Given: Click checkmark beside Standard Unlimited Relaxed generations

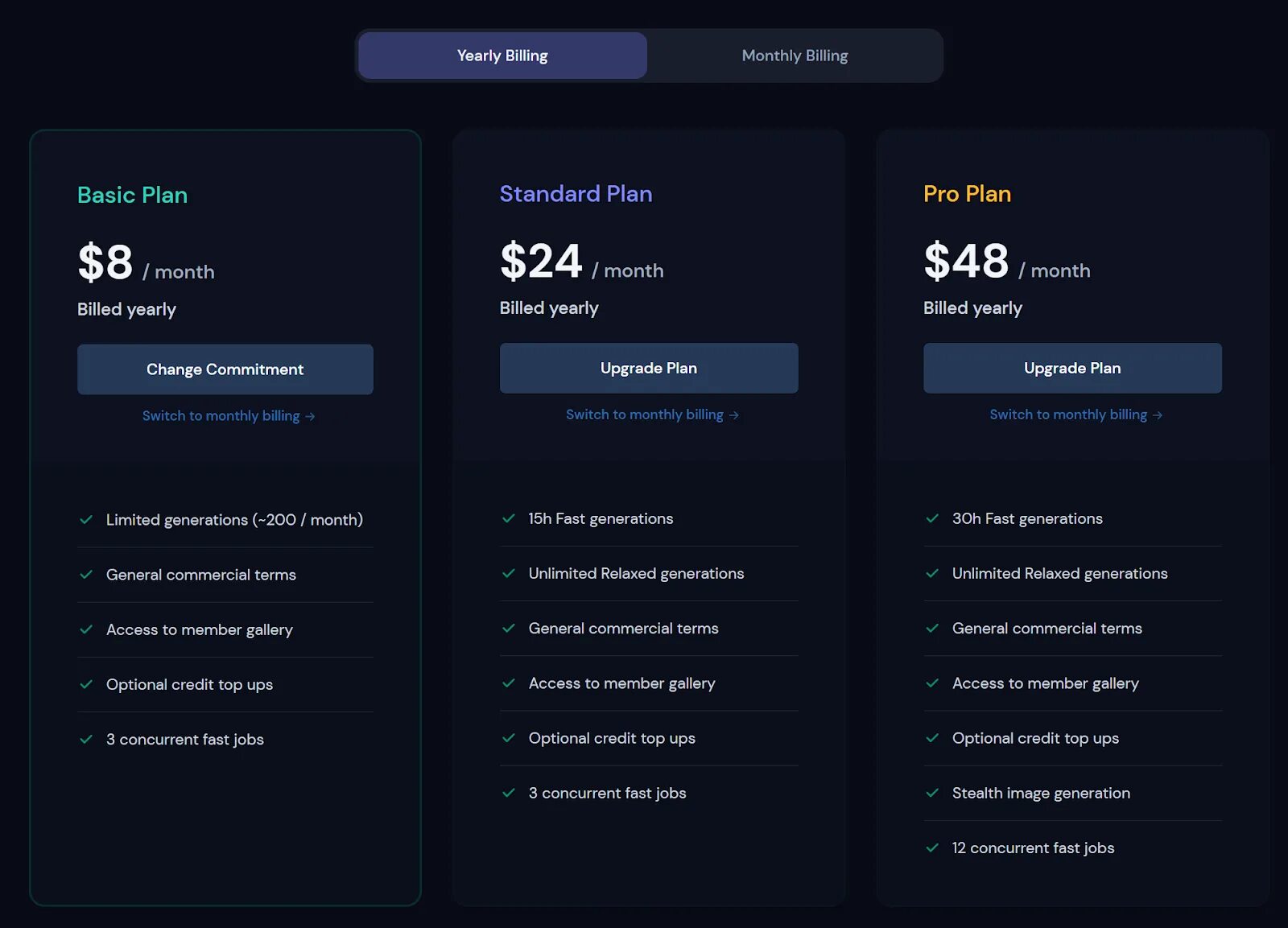Looking at the screenshot, I should click(509, 573).
